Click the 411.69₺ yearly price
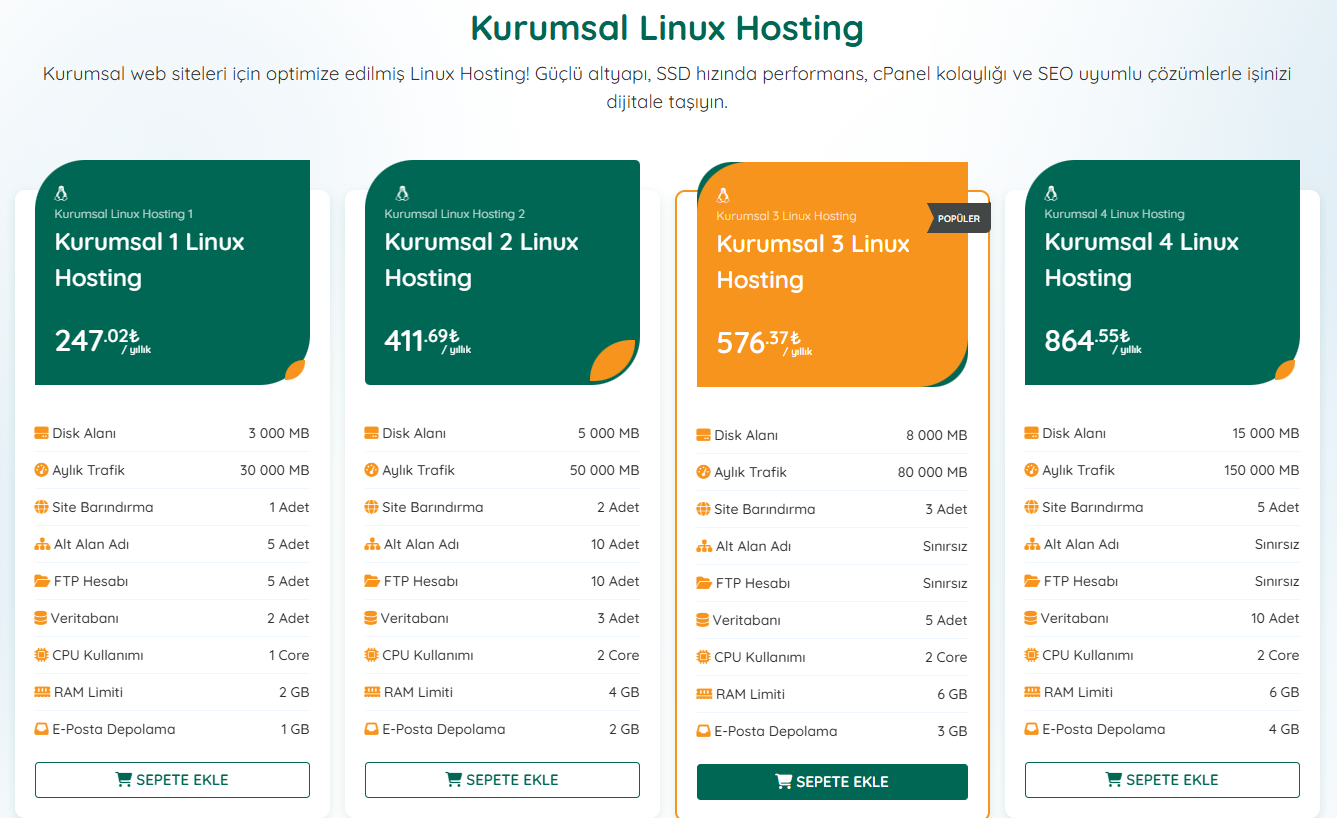 (428, 341)
